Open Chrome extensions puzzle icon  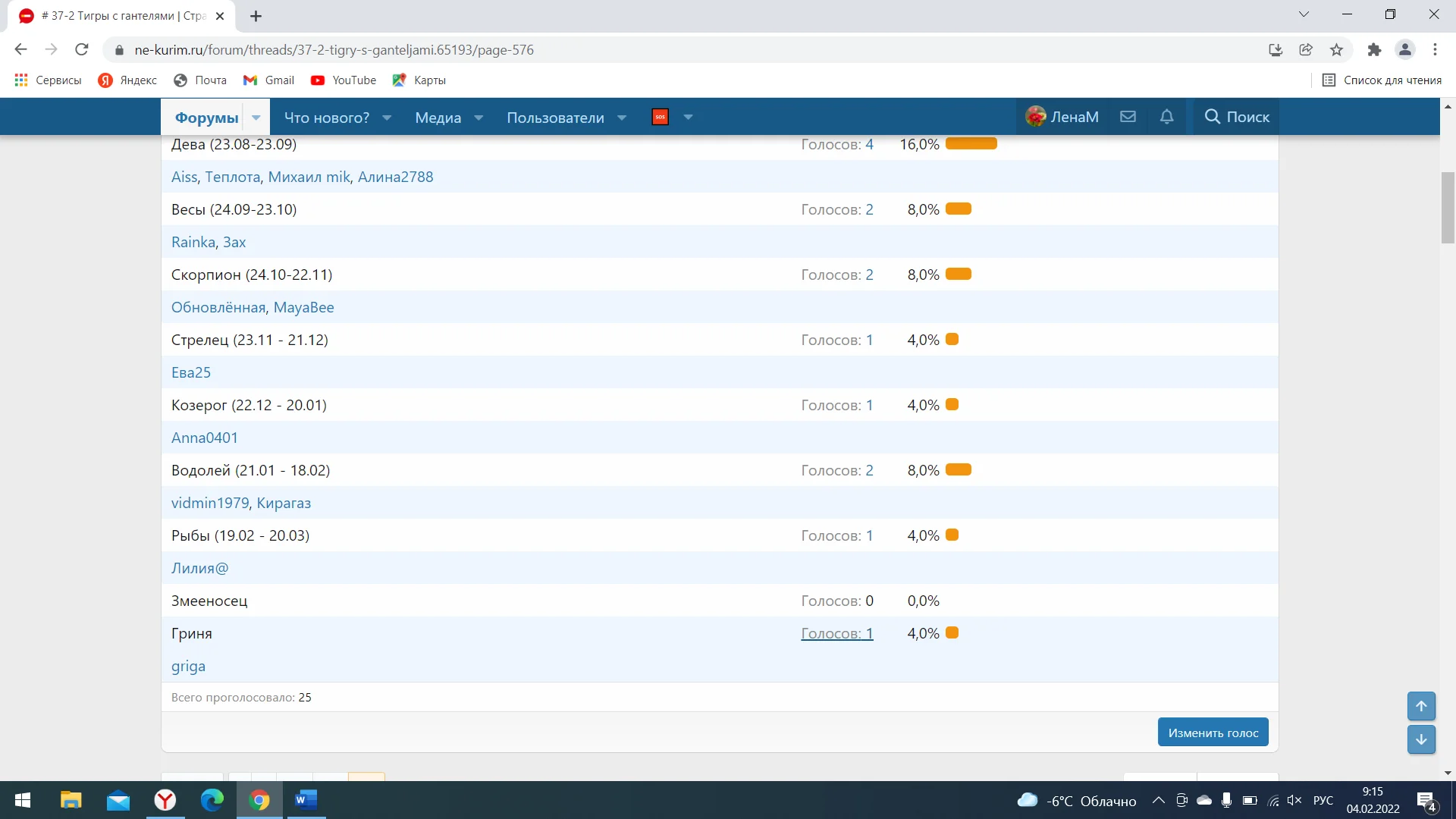coord(1374,50)
